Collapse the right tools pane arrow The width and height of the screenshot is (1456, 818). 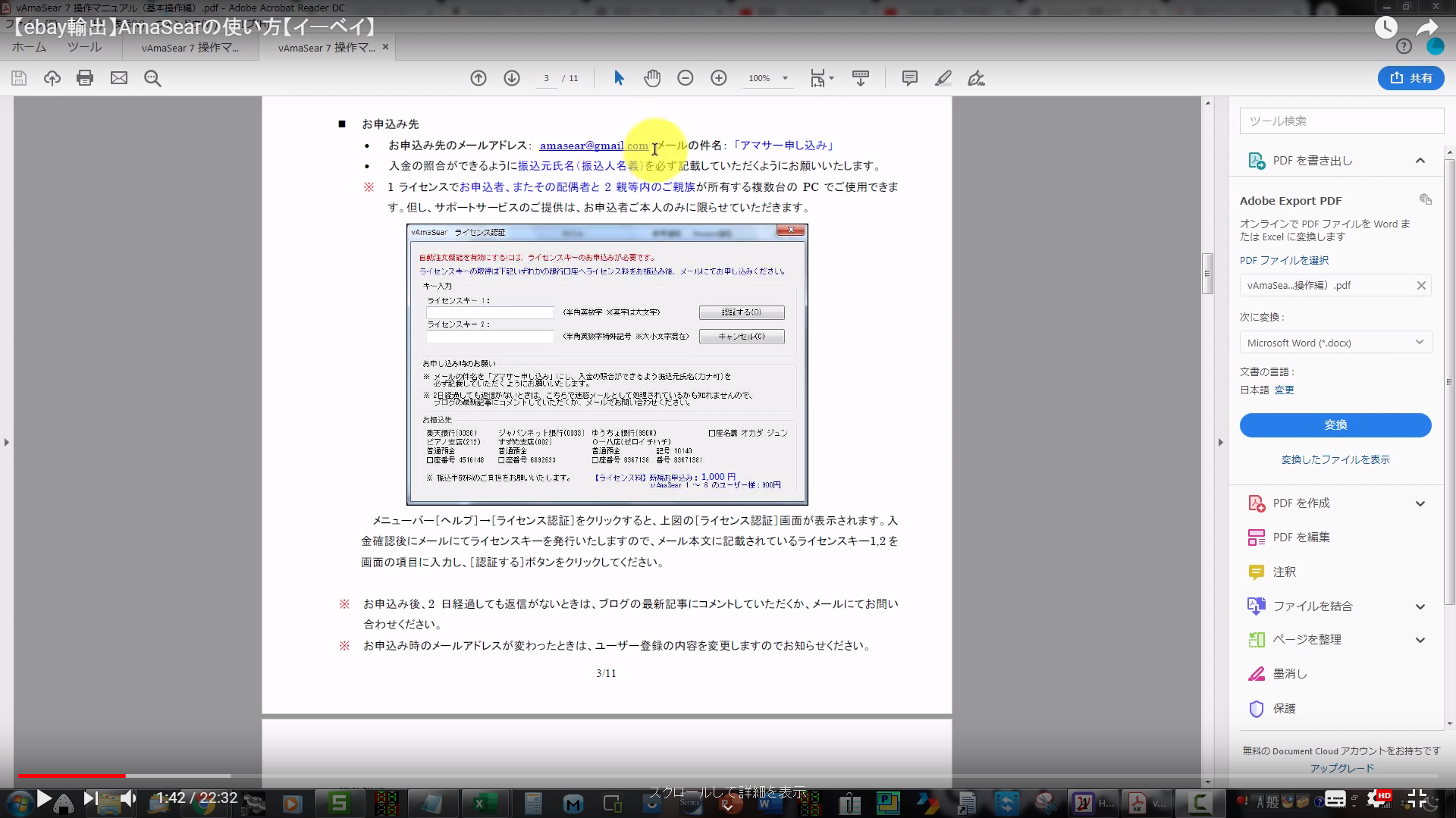pos(1220,442)
